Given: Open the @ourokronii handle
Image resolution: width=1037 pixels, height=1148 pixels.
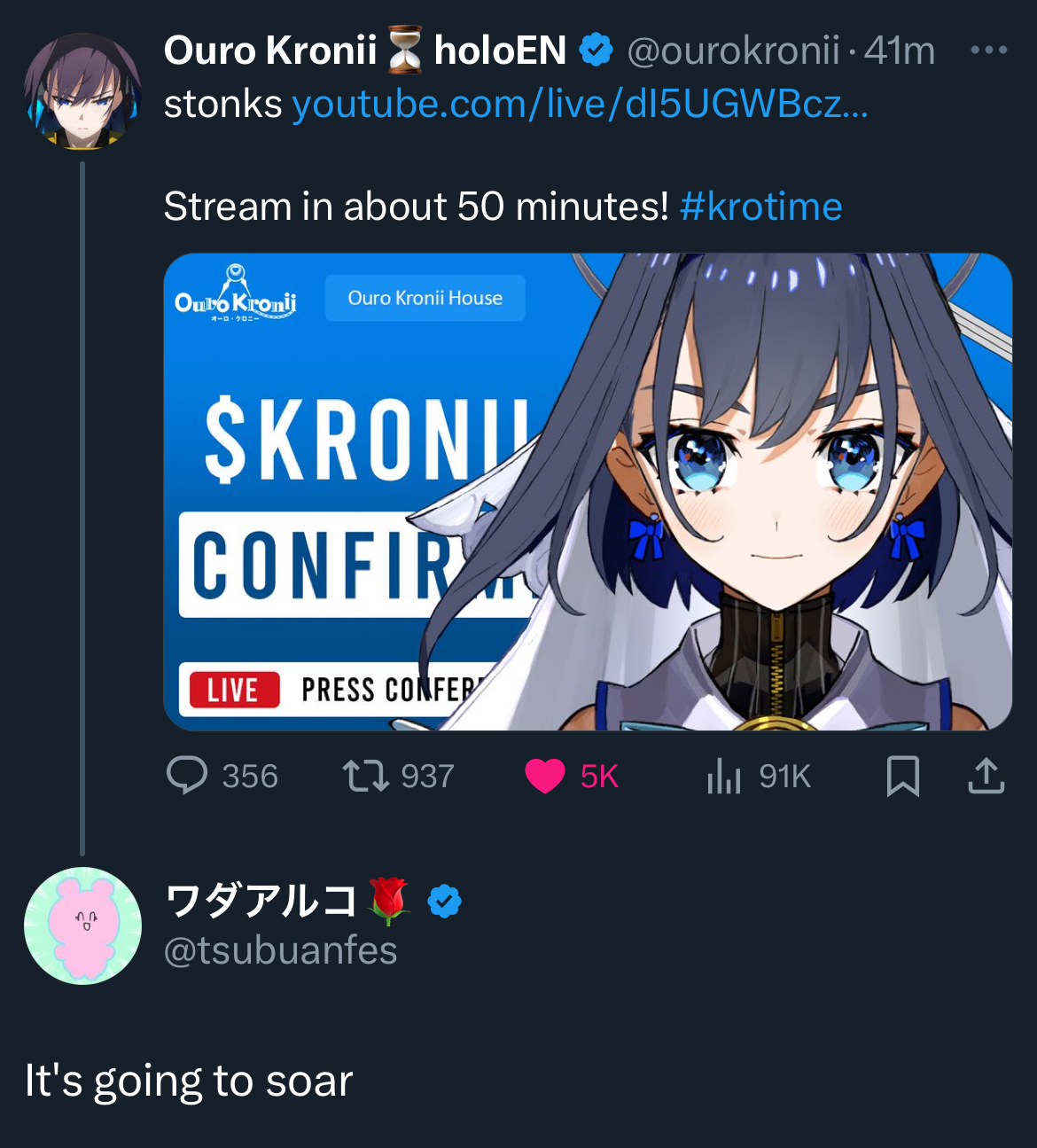Looking at the screenshot, I should (x=733, y=51).
